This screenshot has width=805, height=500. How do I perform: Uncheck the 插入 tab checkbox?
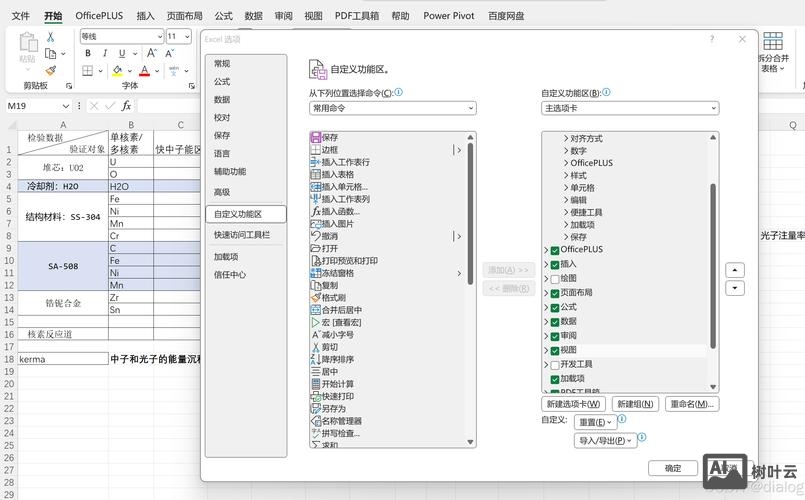pos(555,265)
